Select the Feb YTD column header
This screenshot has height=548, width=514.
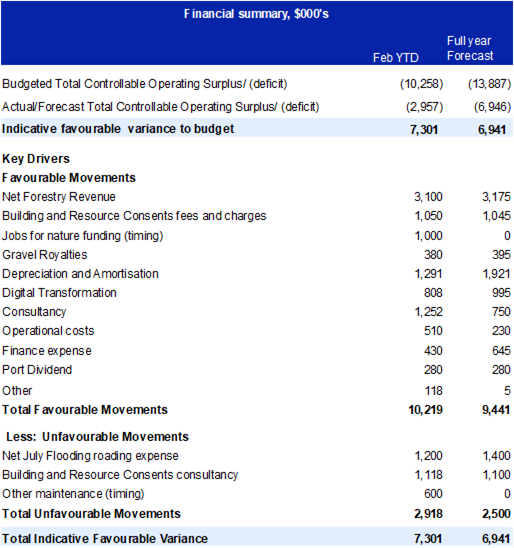pyautogui.click(x=396, y=58)
